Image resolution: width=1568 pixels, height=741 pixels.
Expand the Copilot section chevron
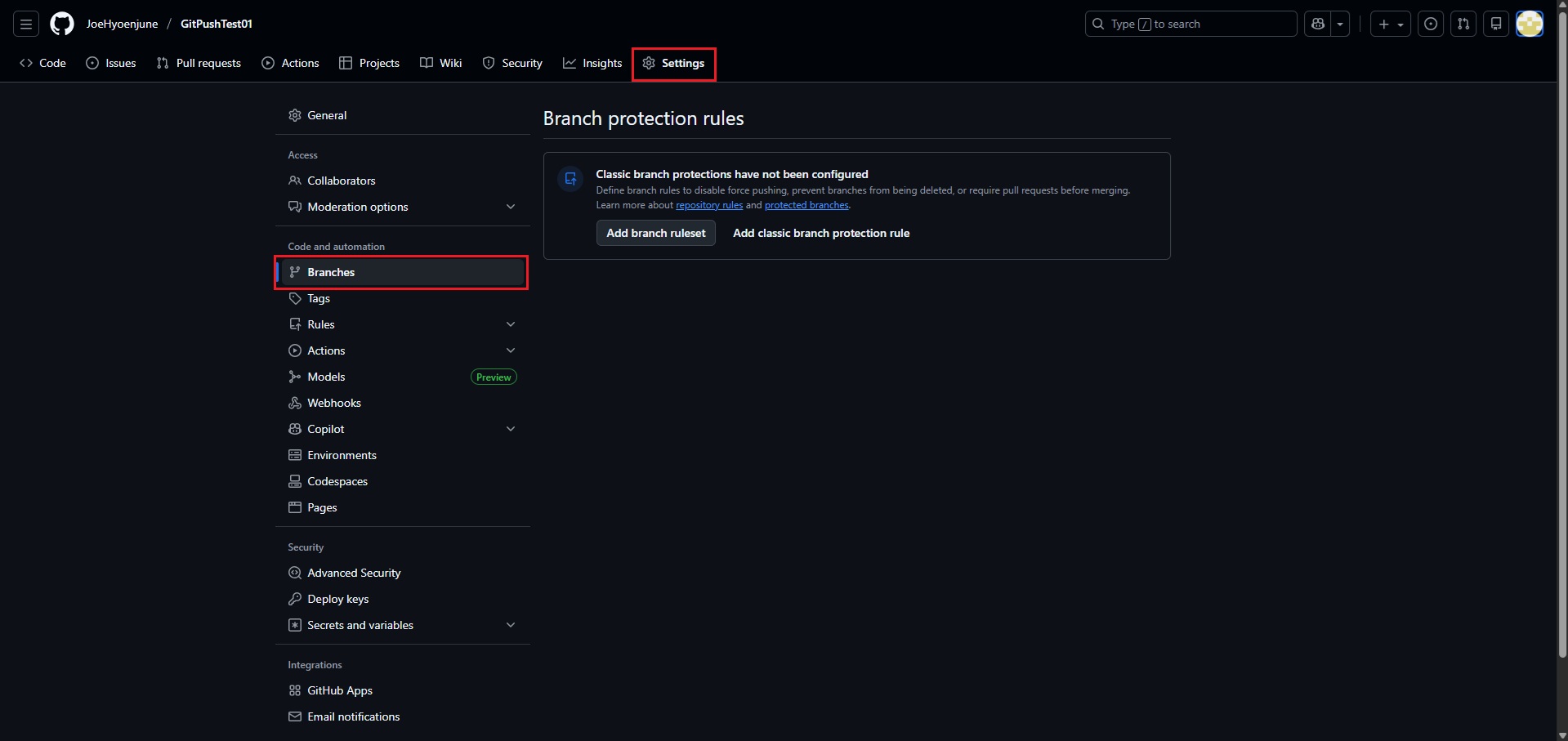511,429
